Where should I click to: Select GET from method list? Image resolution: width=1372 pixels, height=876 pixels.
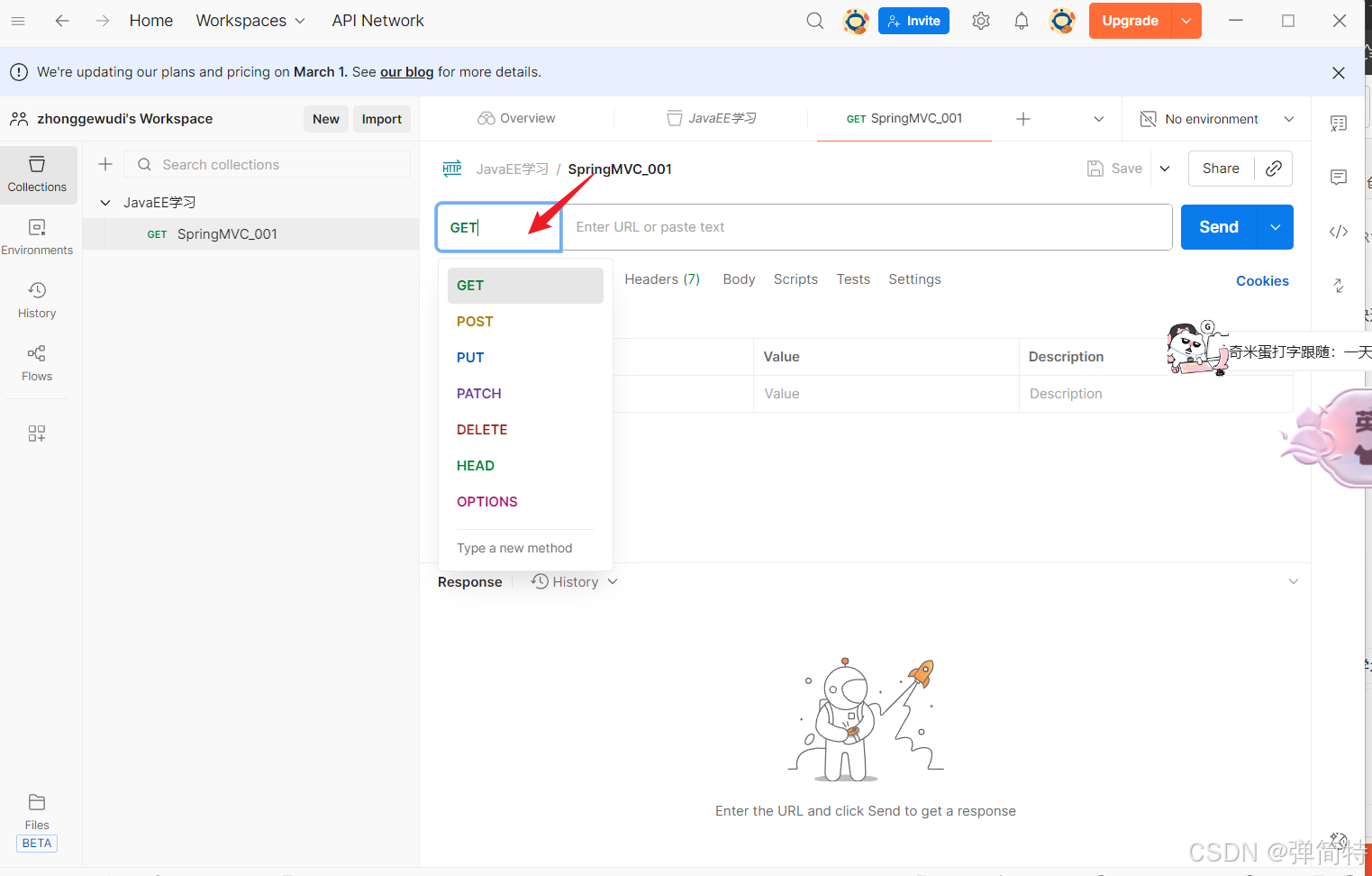click(525, 286)
